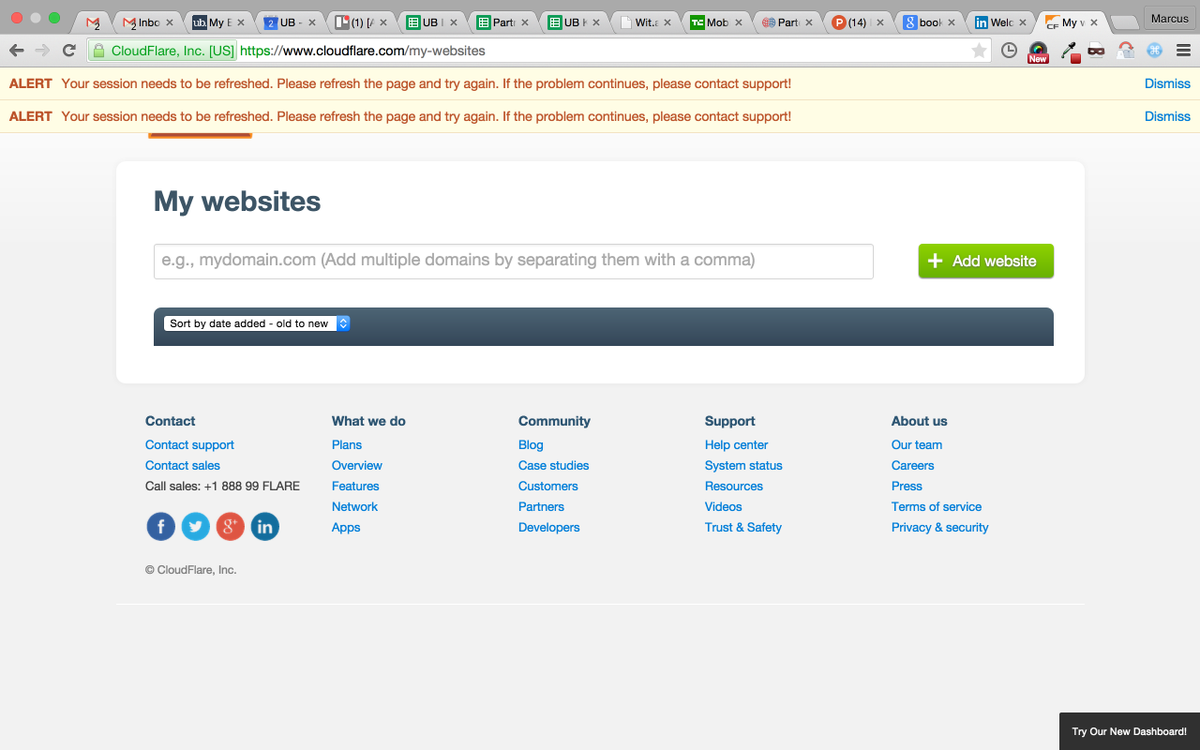Open the Features link
Image resolution: width=1200 pixels, height=750 pixels.
pos(355,486)
